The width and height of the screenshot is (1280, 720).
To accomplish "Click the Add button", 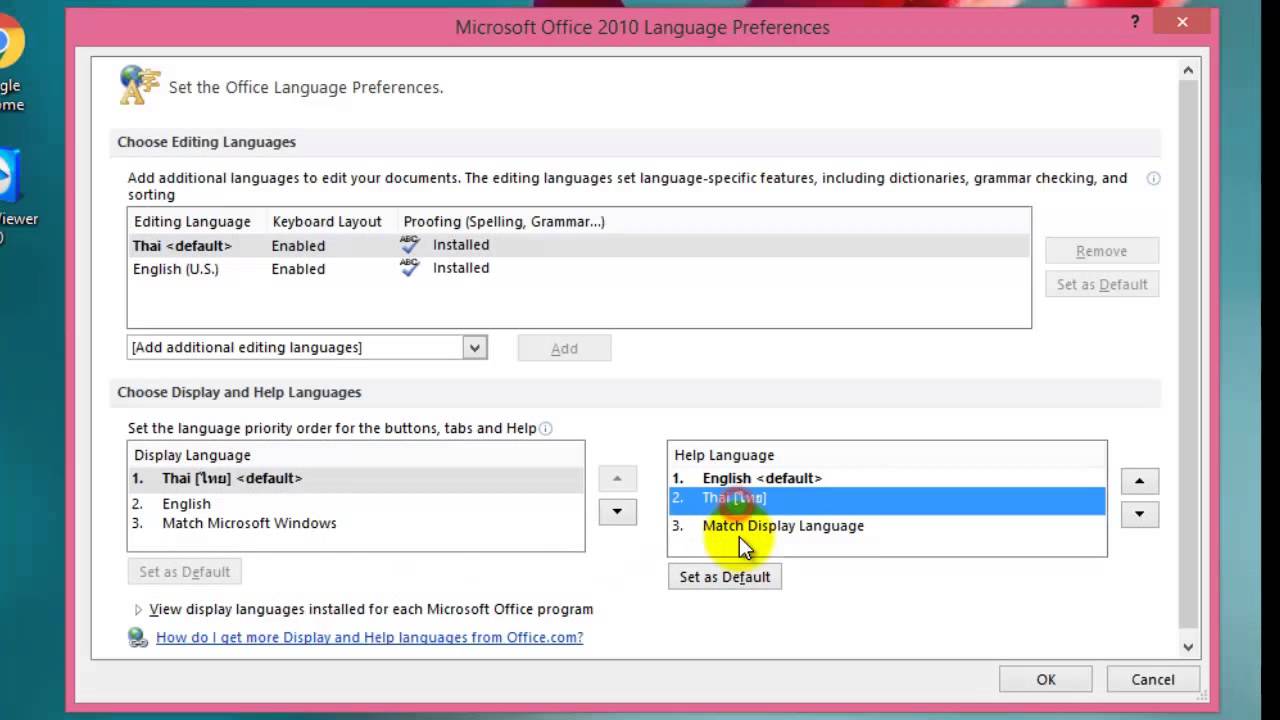I will [564, 348].
